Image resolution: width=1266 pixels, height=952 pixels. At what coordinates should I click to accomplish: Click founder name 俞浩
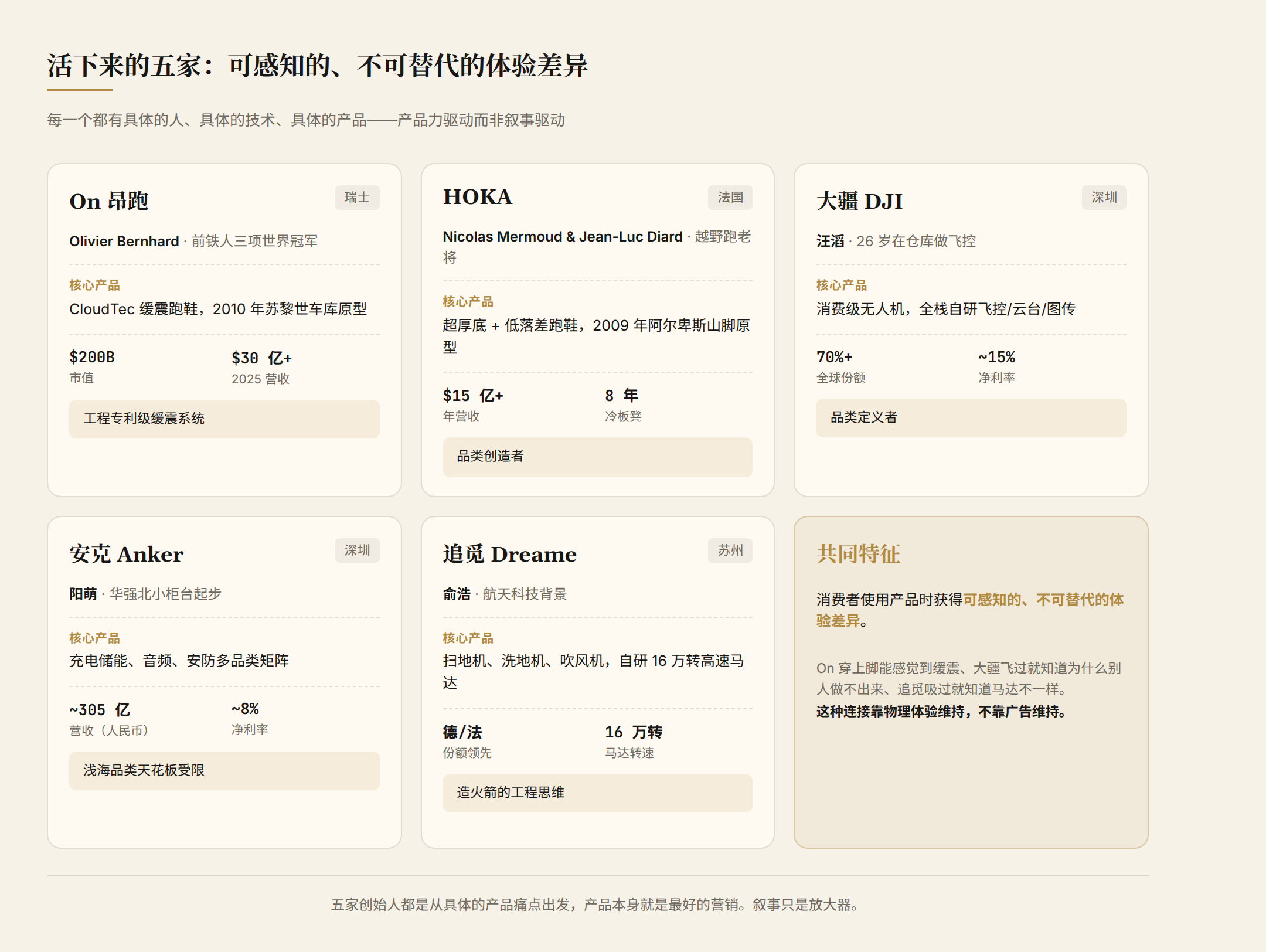click(x=457, y=594)
